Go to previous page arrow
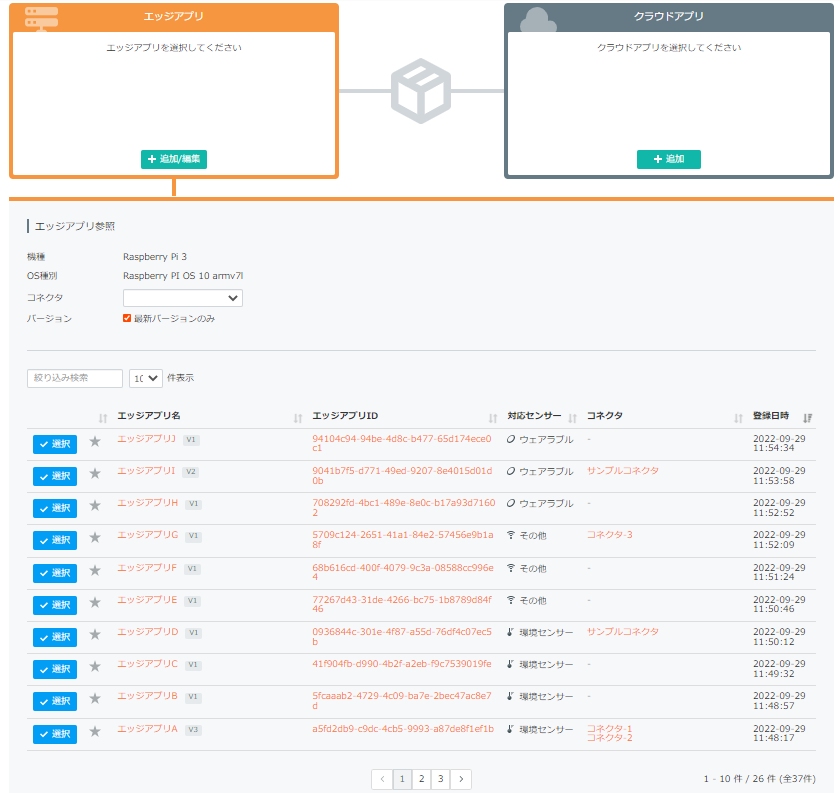Screen dimensions: 840x793 (x=382, y=779)
